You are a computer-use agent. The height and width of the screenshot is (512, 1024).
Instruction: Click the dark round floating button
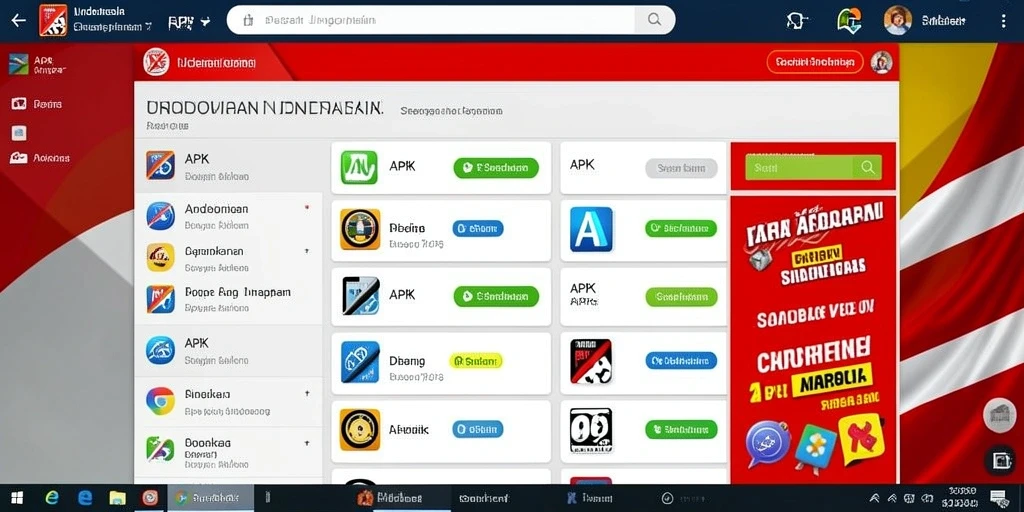[x=1000, y=460]
